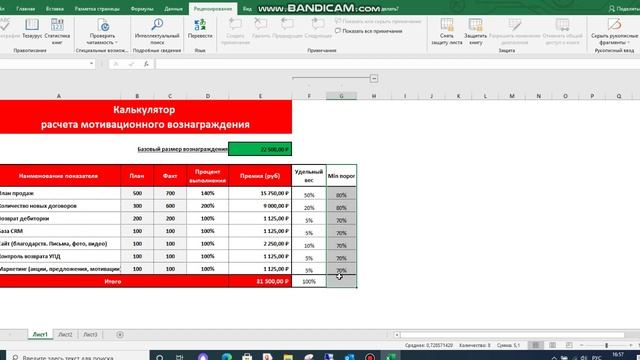Screen dimensions: 640x360
Task: Switch to the Лист3 sheet tab
Action: point(90,335)
